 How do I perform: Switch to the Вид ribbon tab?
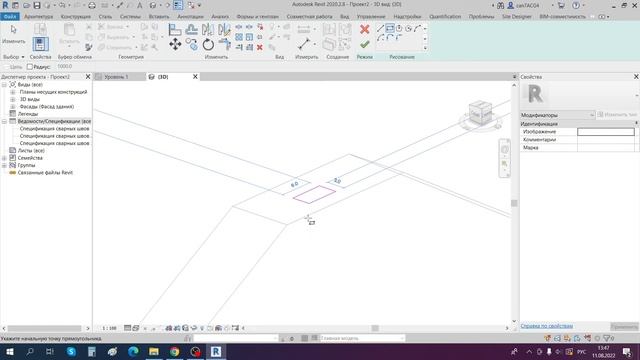(344, 17)
